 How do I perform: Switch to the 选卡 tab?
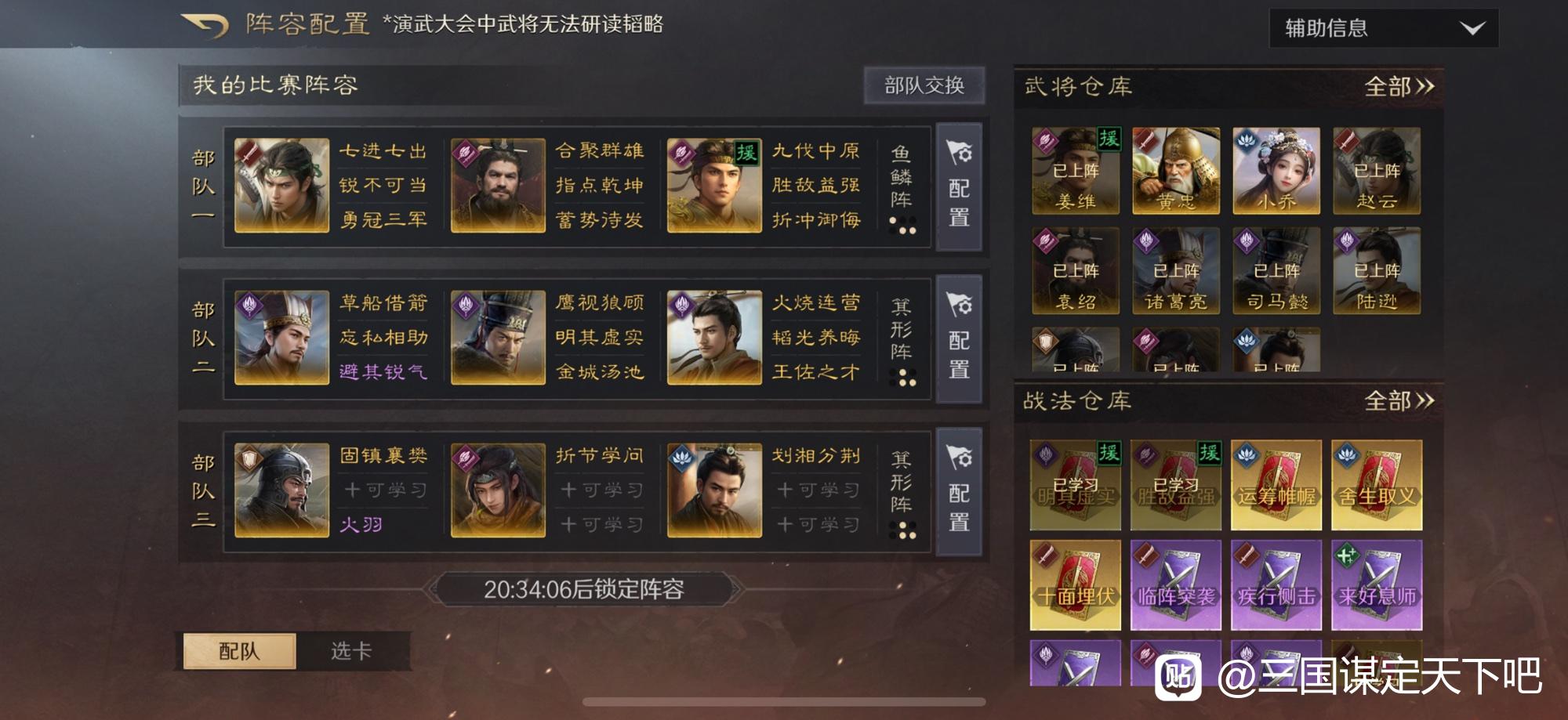[x=351, y=651]
